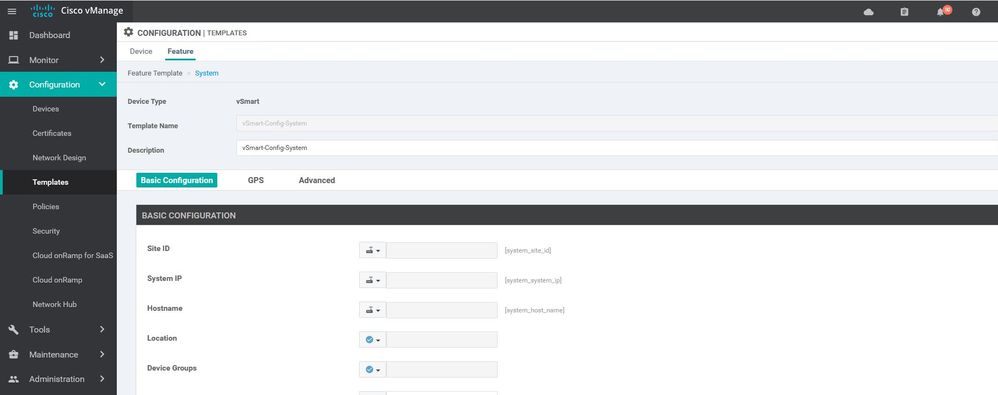Open Devices under Configuration

[46, 109]
